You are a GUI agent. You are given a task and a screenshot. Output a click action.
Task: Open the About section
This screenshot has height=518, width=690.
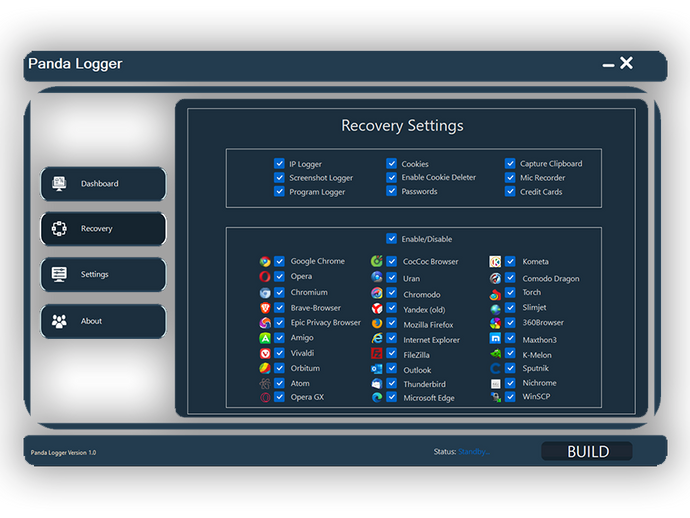pyautogui.click(x=103, y=321)
